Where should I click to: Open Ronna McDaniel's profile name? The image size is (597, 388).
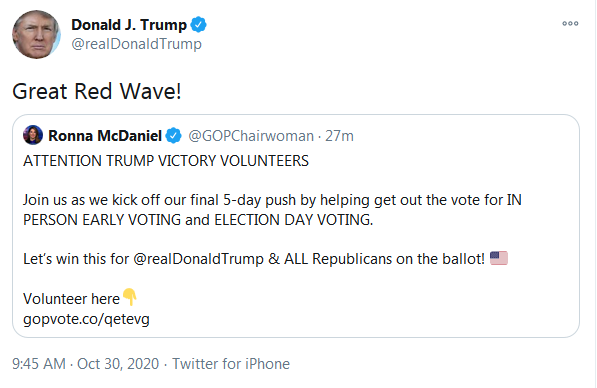(105, 136)
